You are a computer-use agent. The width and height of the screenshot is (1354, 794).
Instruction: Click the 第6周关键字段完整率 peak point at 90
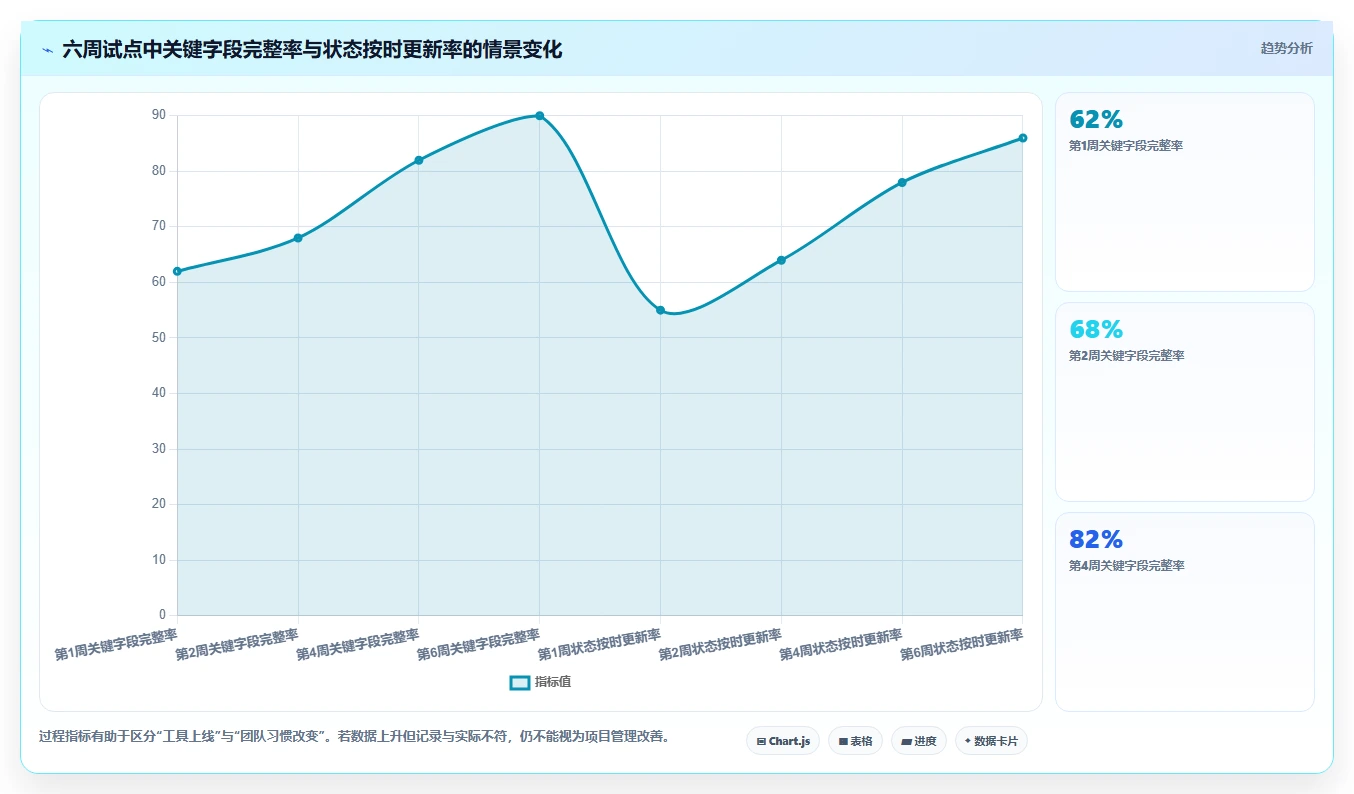[x=540, y=116]
